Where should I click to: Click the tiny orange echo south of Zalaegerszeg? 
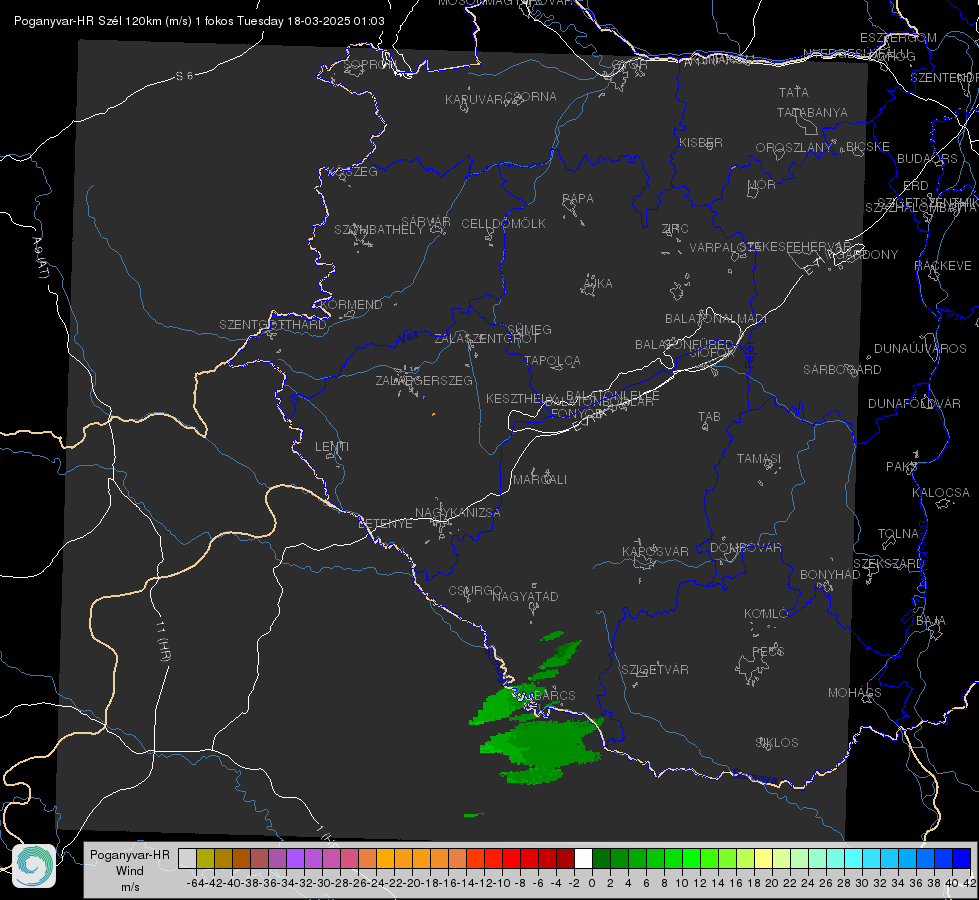coord(433,413)
